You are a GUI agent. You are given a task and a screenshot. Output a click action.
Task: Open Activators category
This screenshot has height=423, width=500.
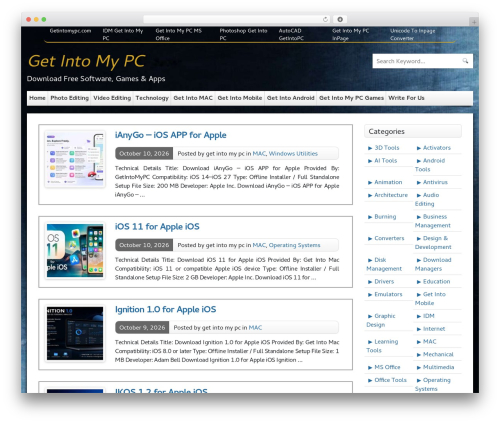(x=437, y=148)
